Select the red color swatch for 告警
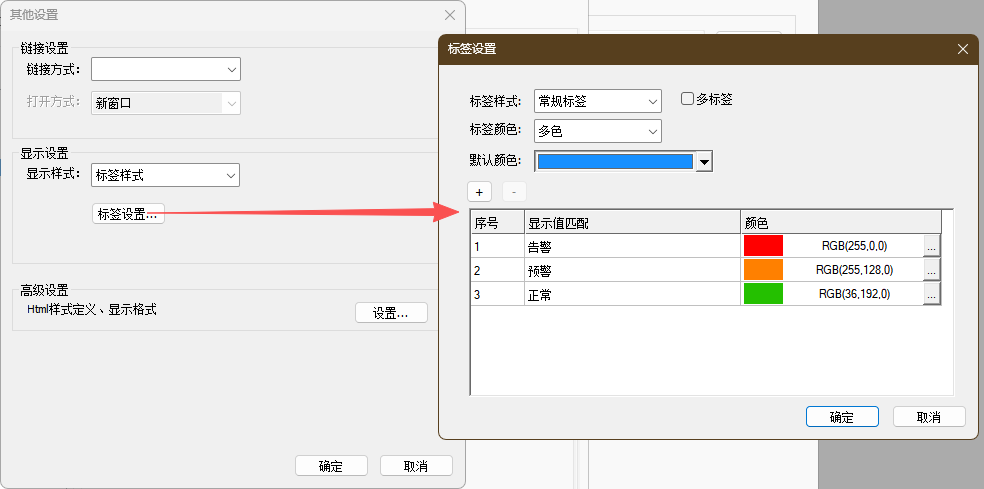The image size is (984, 489). click(x=763, y=245)
